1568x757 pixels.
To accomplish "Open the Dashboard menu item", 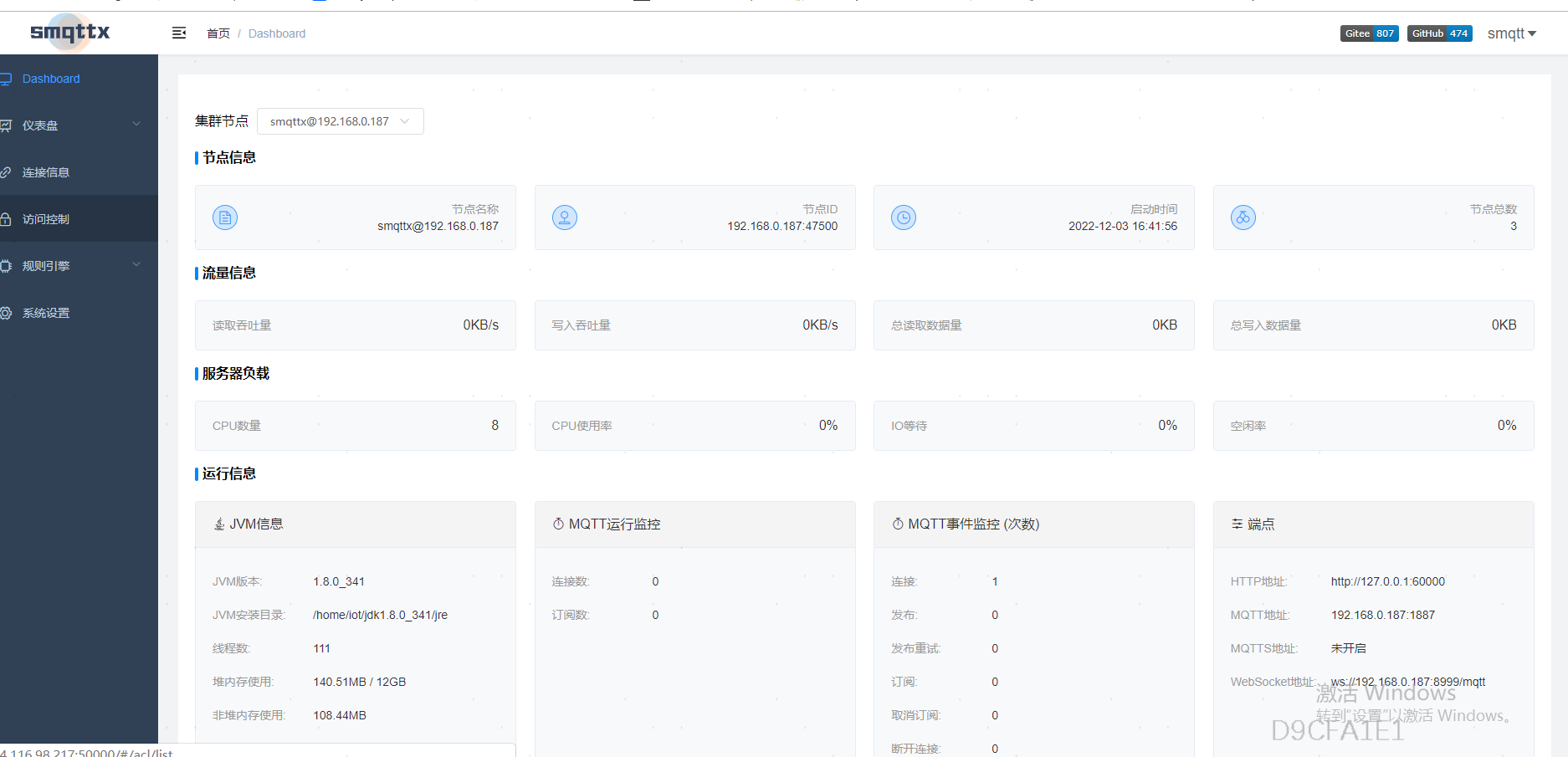I will point(79,79).
